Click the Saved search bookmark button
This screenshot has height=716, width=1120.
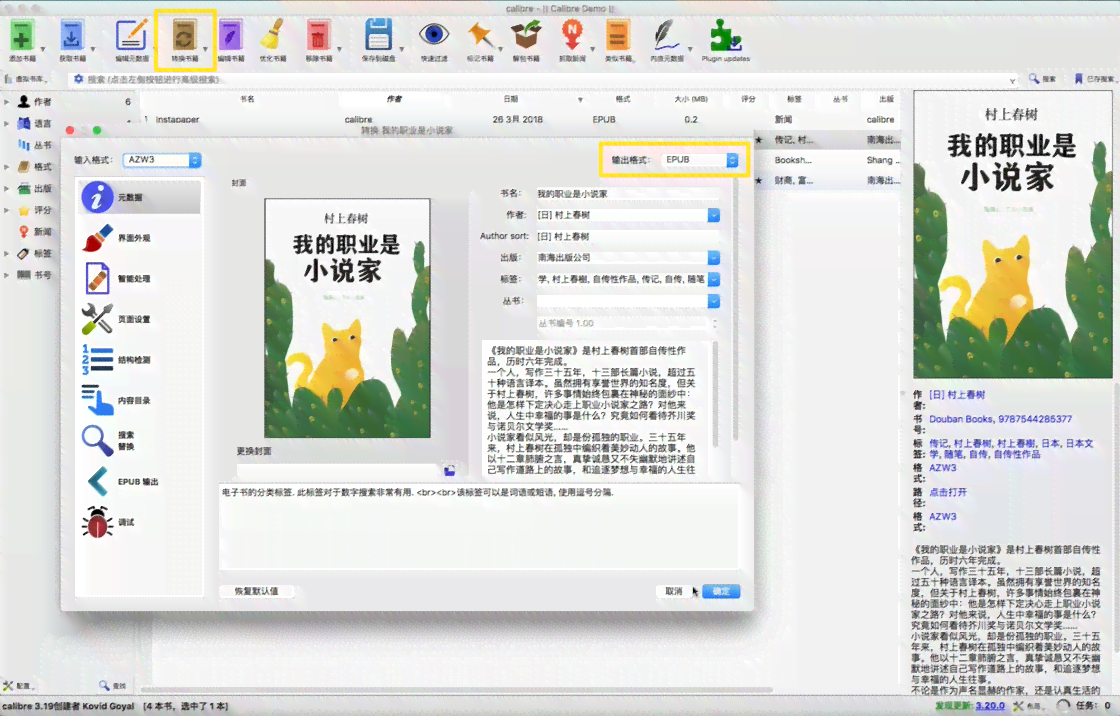coord(1094,79)
